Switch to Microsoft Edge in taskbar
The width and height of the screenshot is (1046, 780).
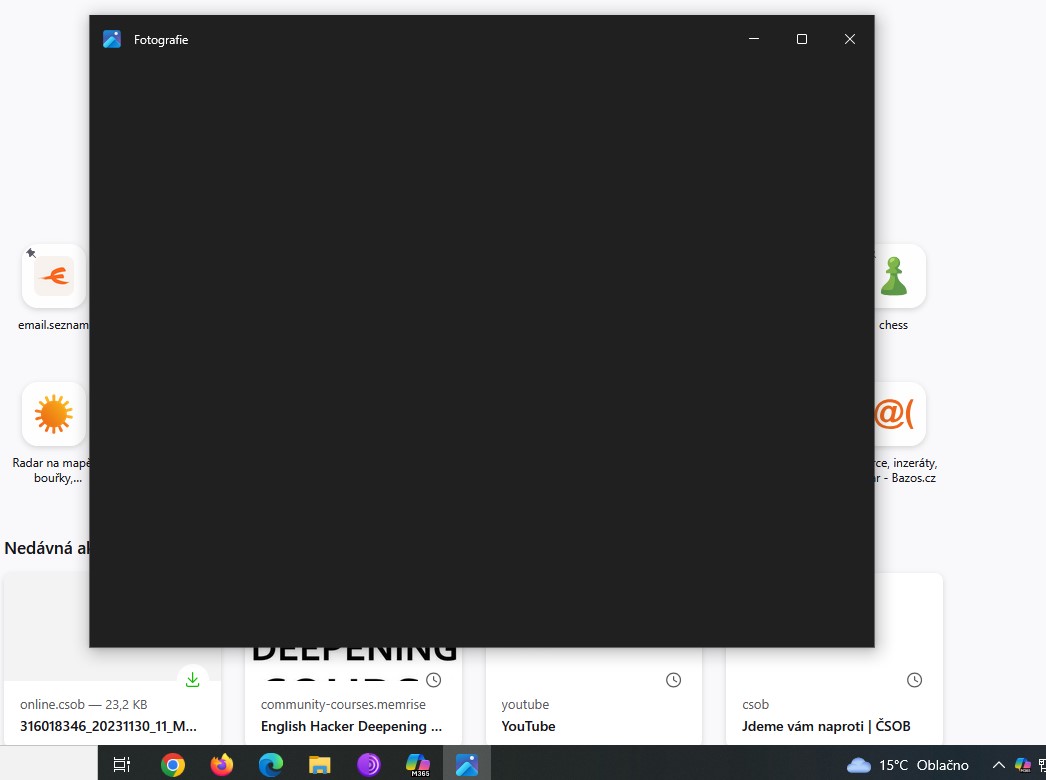271,765
